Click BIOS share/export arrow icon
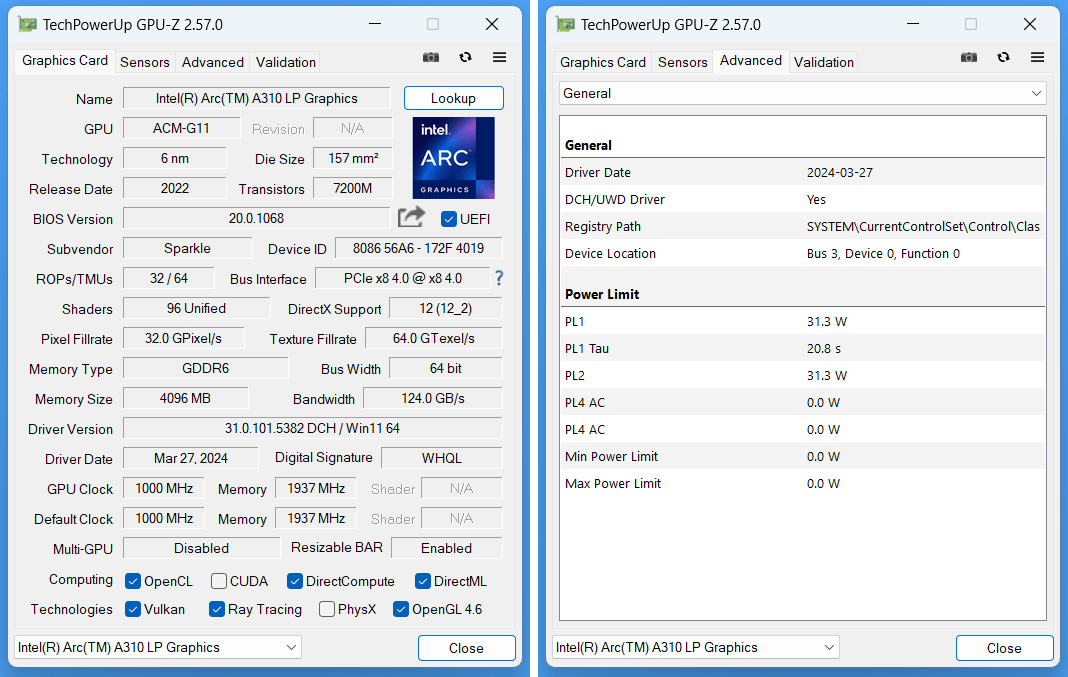This screenshot has width=1068, height=677. point(411,217)
